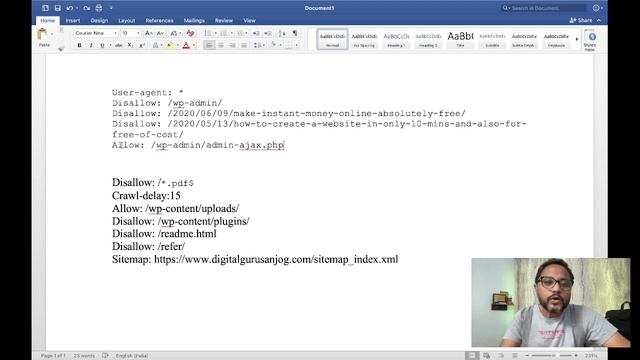This screenshot has height=360, width=640.
Task: Click English (India) language in status bar
Action: 131,356
